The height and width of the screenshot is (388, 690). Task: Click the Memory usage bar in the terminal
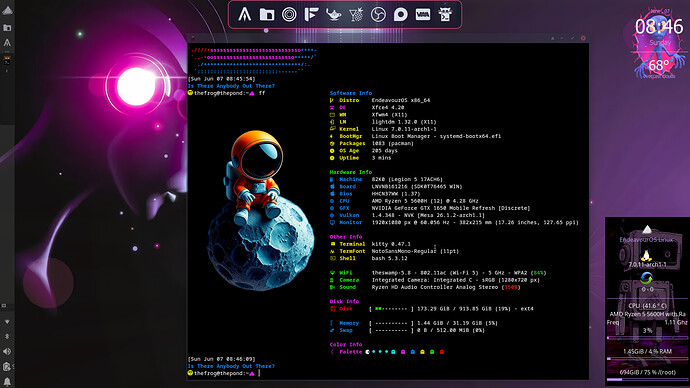(392, 323)
